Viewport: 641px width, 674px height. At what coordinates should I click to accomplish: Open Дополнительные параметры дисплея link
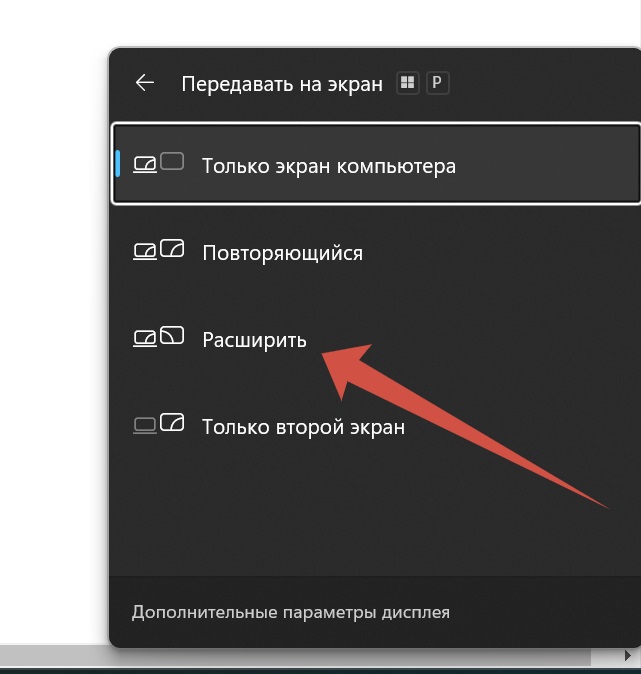[x=291, y=612]
